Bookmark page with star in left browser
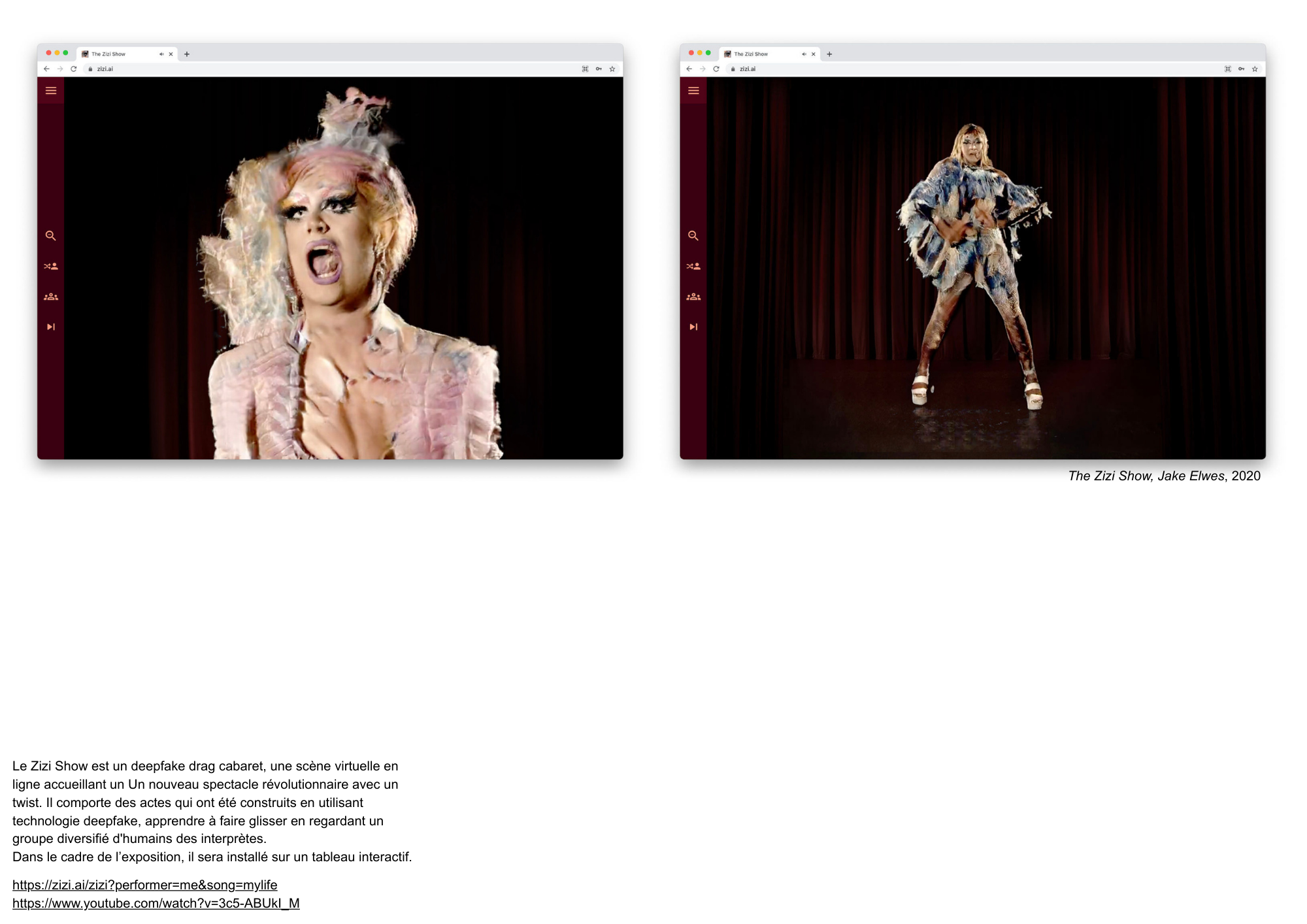Image resolution: width=1307 pixels, height=924 pixels. [x=612, y=69]
